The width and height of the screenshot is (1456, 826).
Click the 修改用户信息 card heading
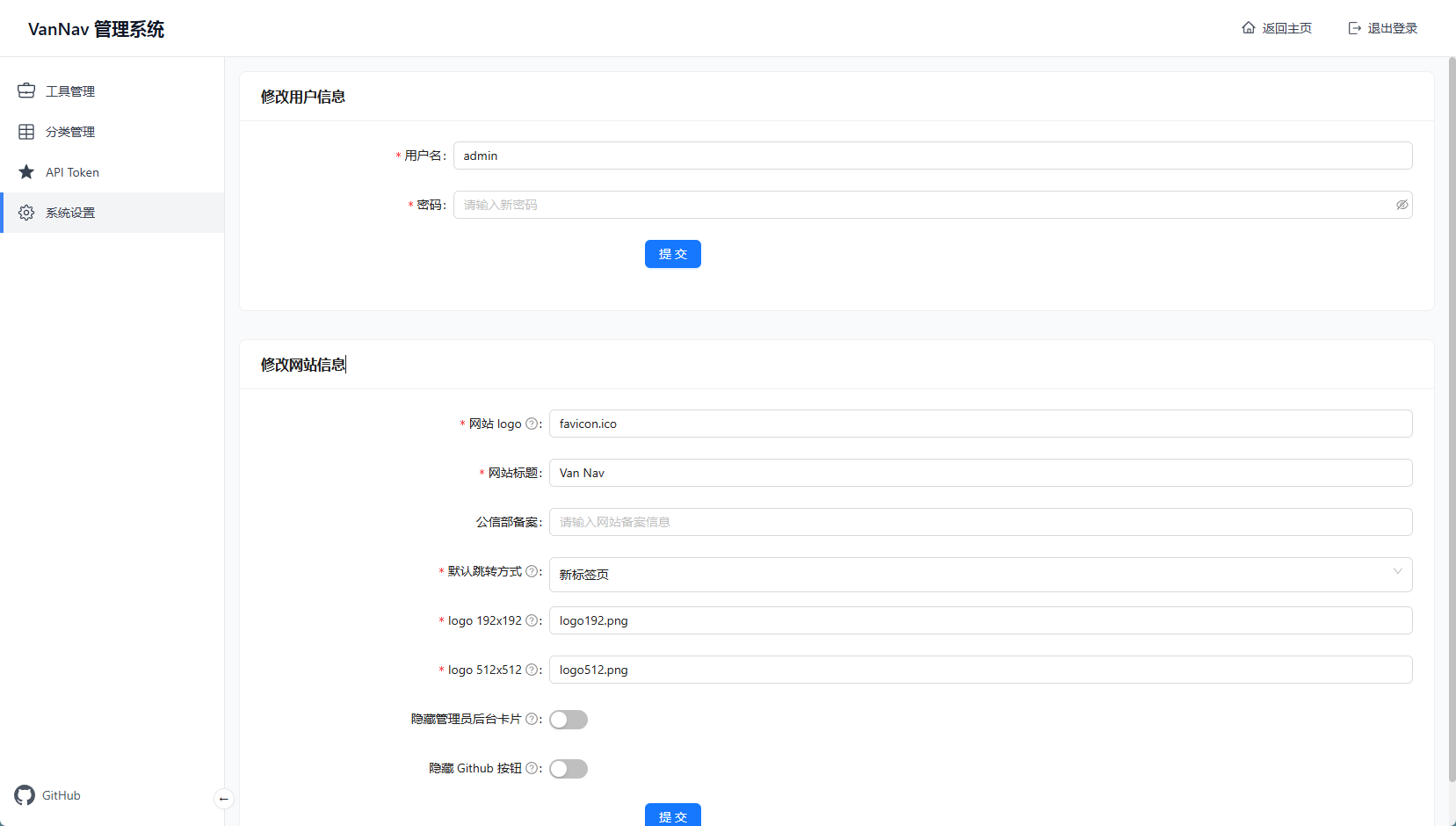tap(303, 97)
